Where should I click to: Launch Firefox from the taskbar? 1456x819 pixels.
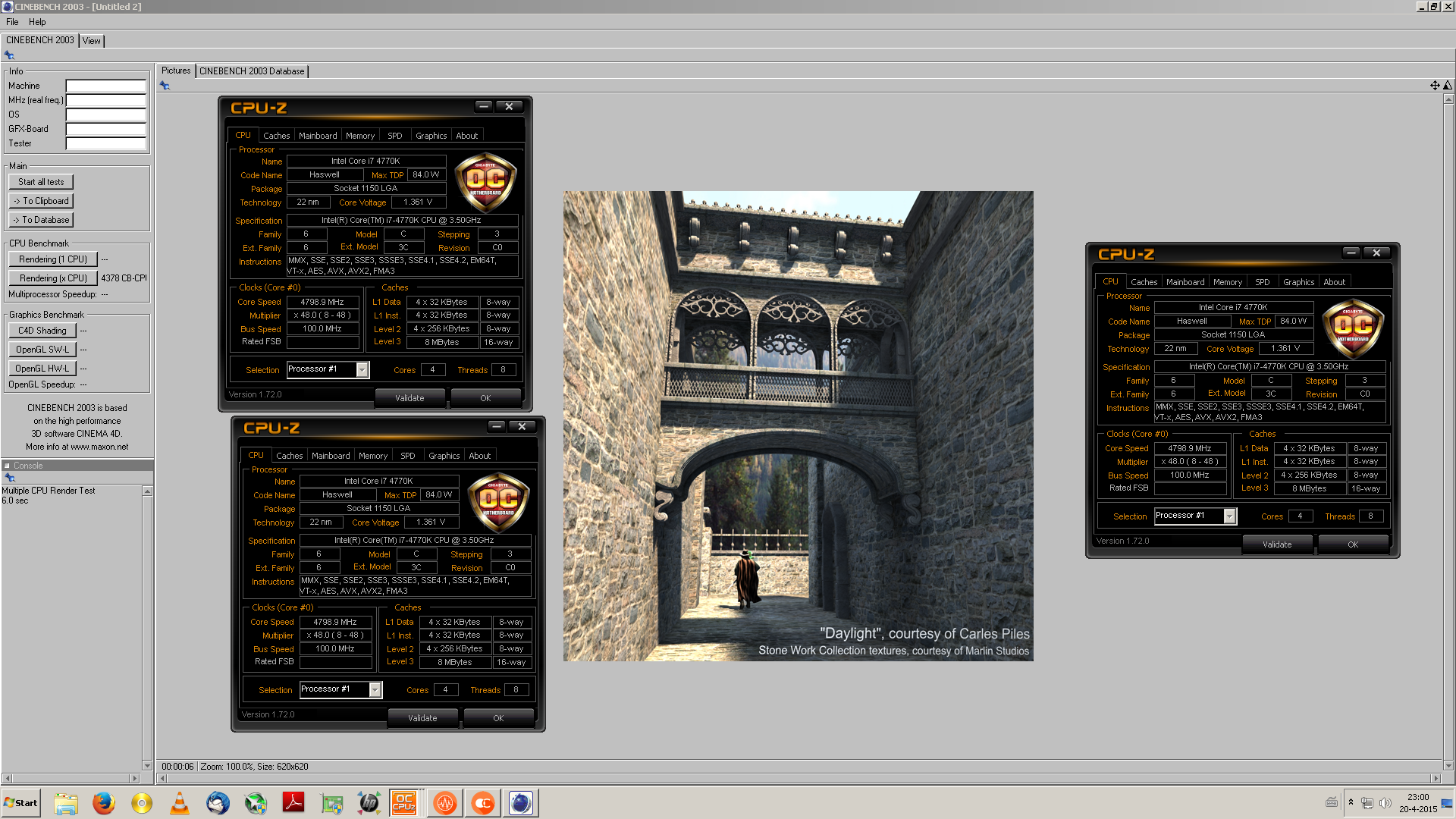(x=104, y=803)
